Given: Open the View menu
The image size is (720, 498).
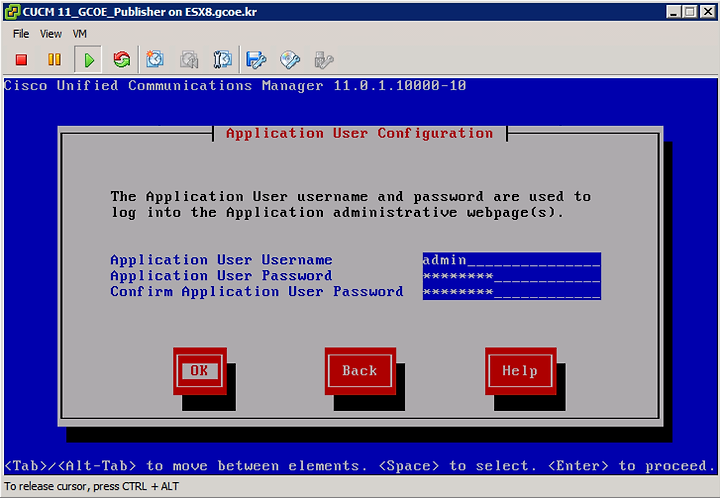Looking at the screenshot, I should (51, 34).
